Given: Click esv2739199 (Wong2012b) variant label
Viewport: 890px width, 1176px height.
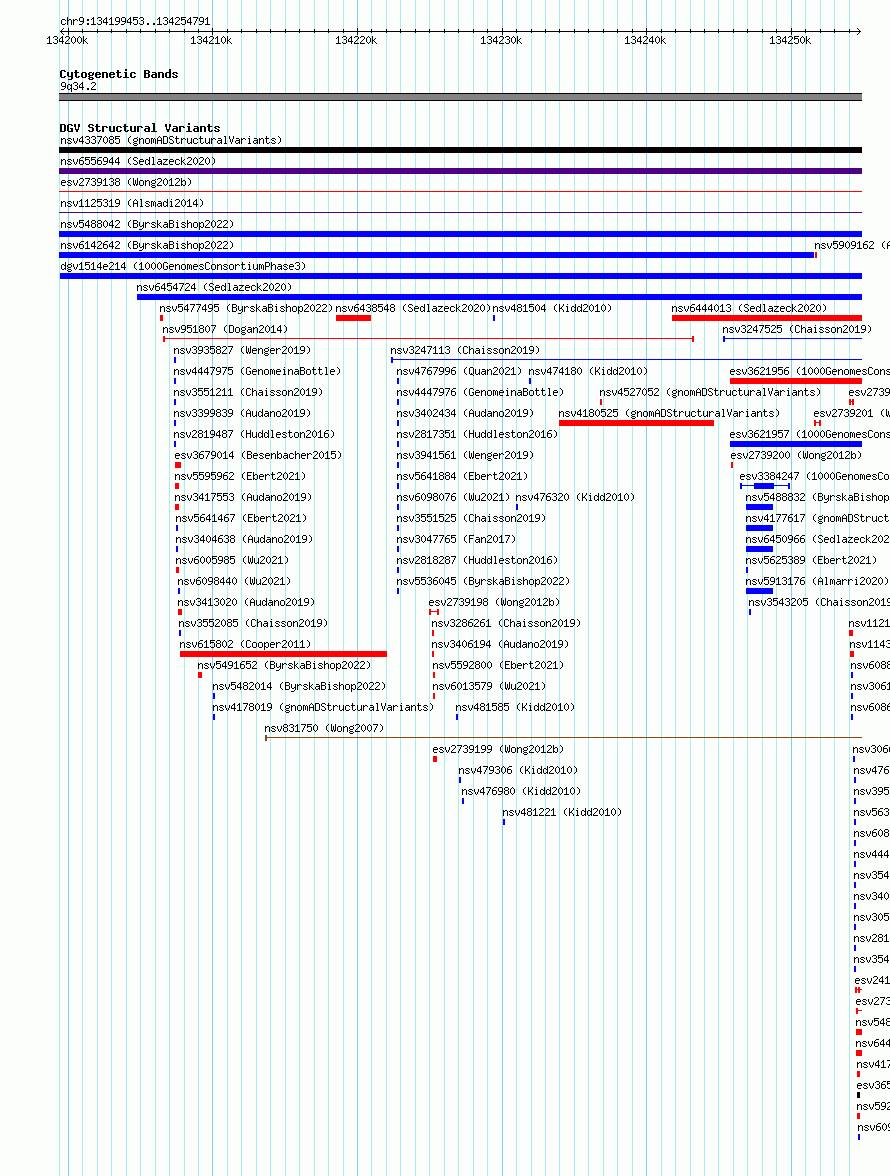Looking at the screenshot, I should [x=498, y=749].
